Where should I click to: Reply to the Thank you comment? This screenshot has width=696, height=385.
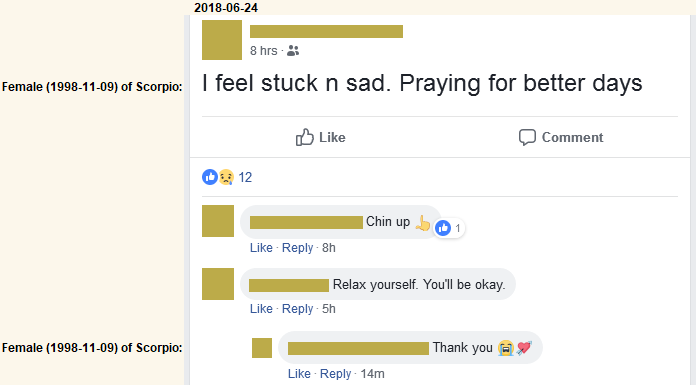coord(336,373)
